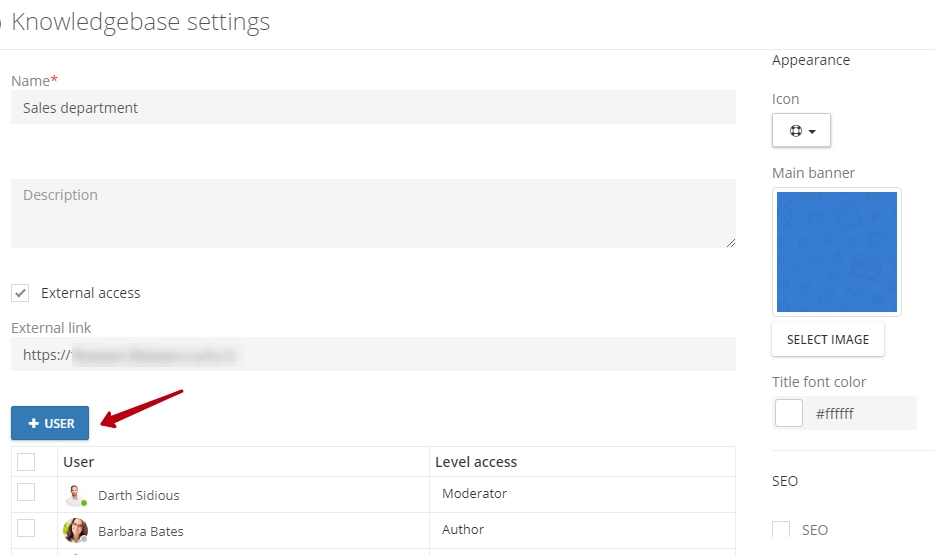Tick the select-all checkbox in User header
Viewport: 935px width, 555px height.
pos(26,461)
